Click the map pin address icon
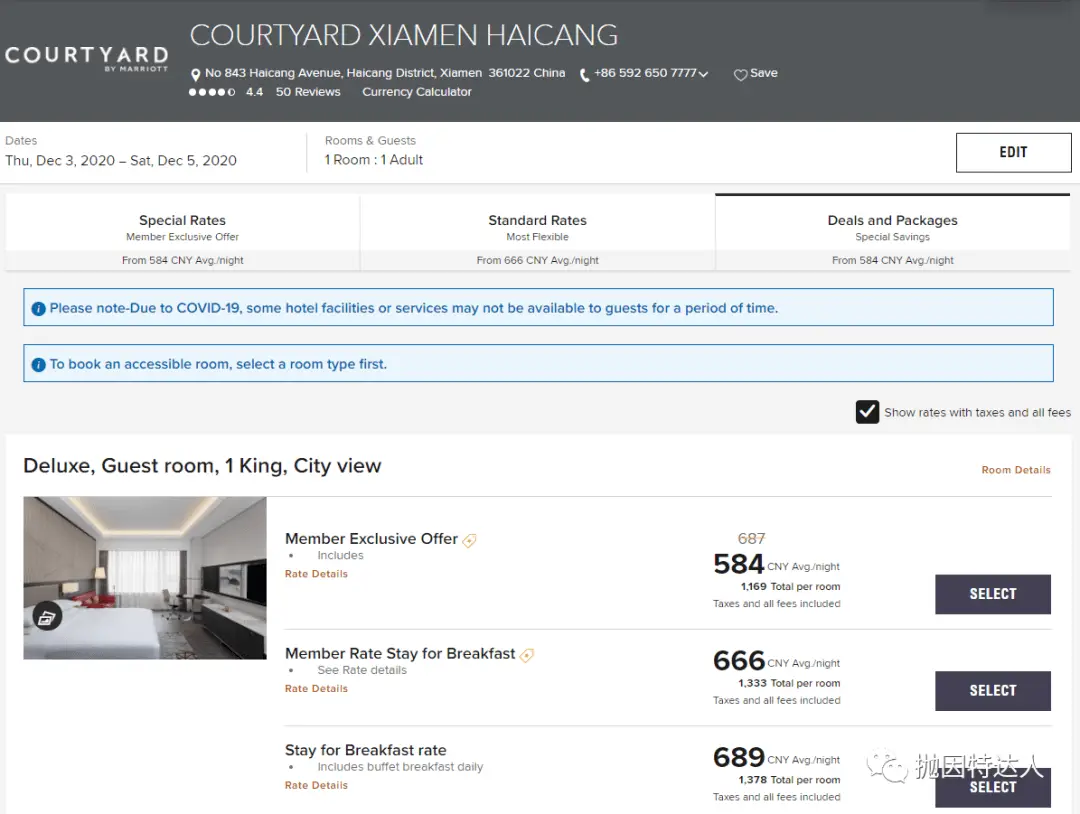The image size is (1080, 814). coord(196,75)
